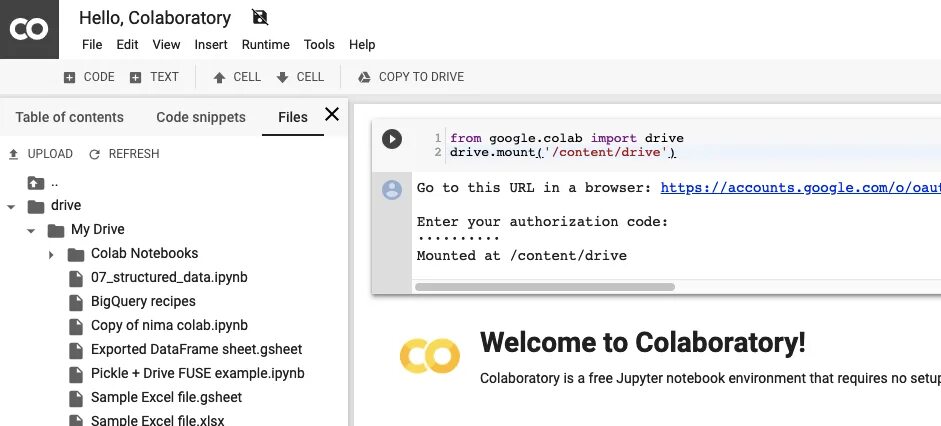
Task: Open the Insert menu
Action: pos(211,44)
